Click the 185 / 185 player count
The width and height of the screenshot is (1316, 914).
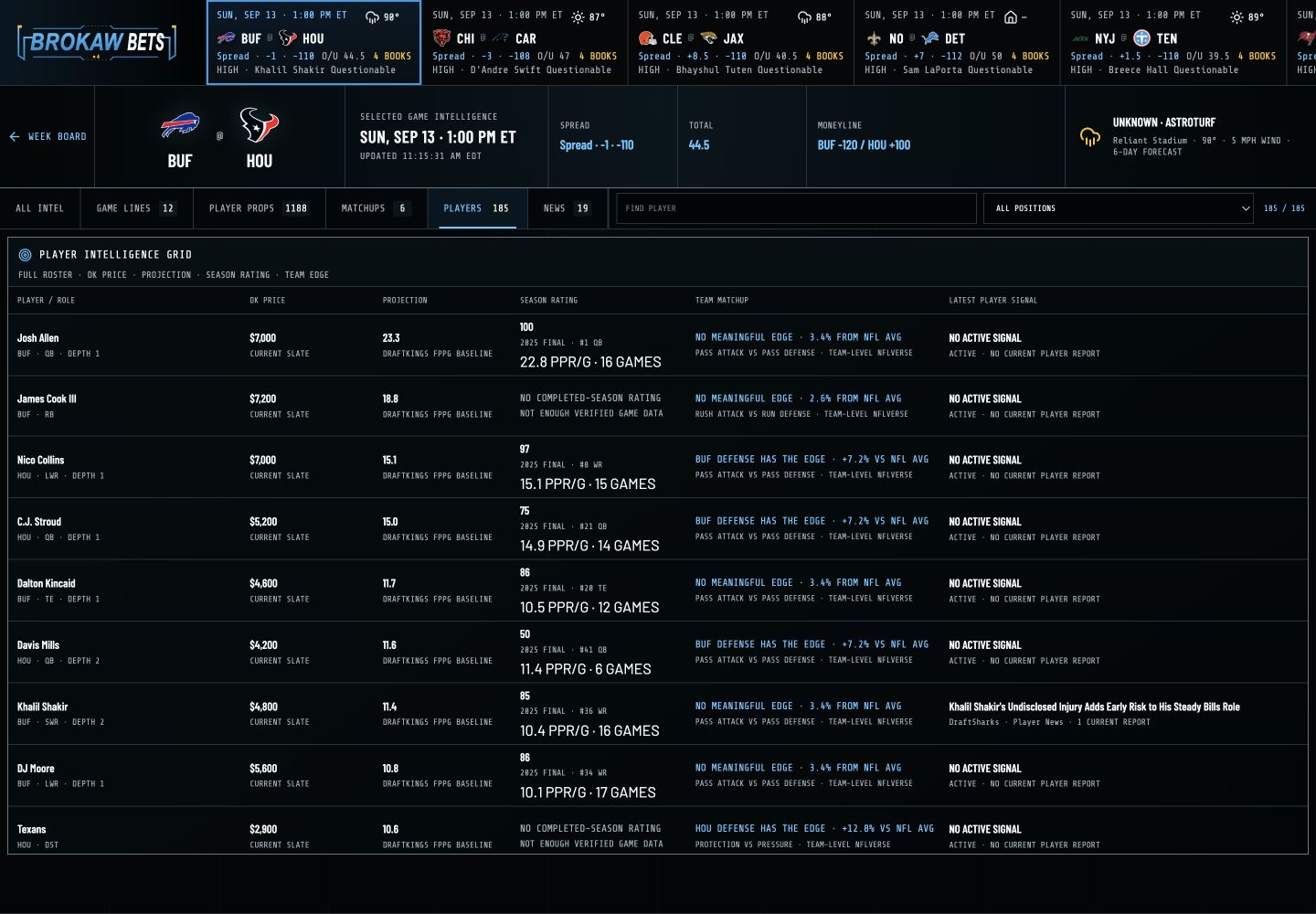1284,208
